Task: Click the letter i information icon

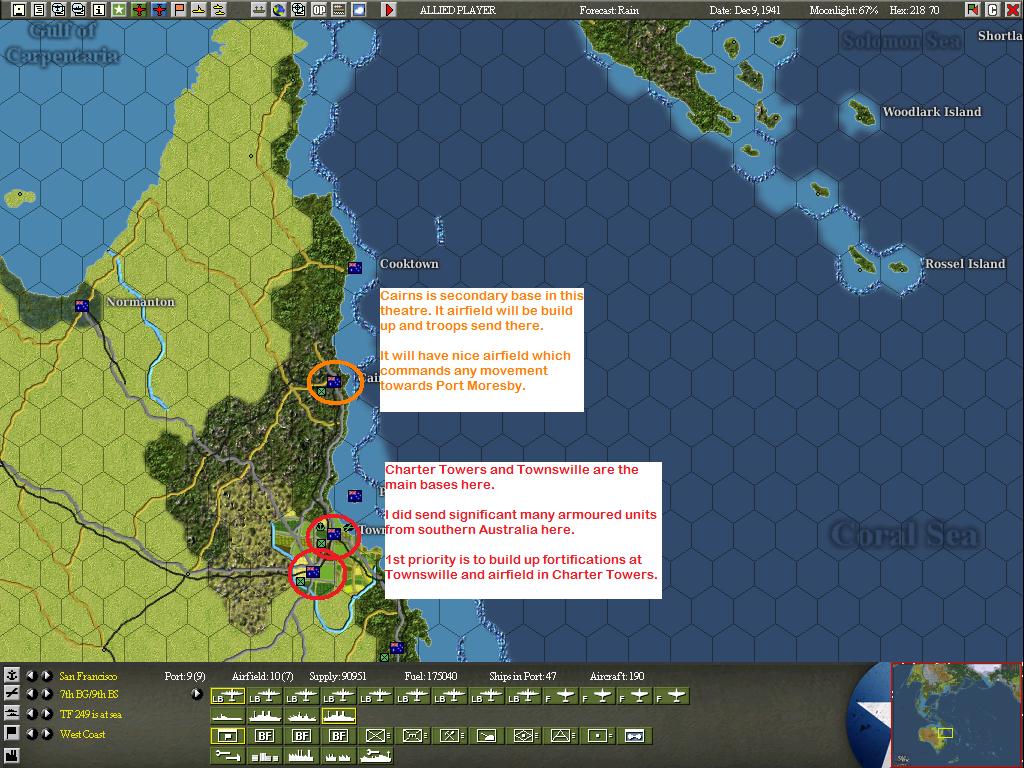Action: pos(99,10)
